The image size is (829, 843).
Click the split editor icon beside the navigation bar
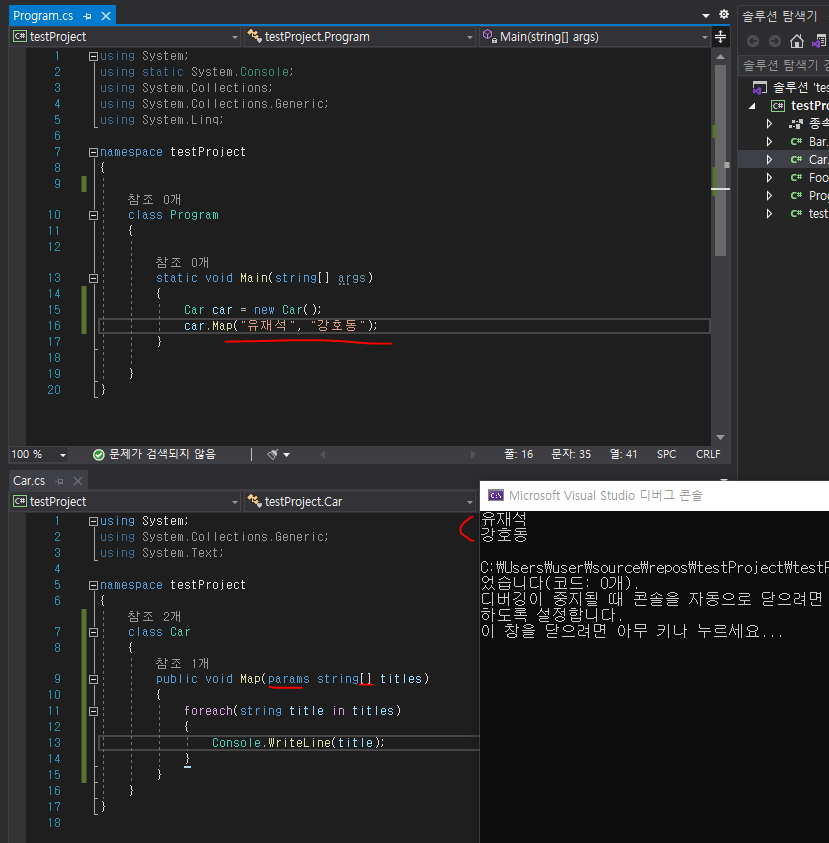tap(721, 37)
